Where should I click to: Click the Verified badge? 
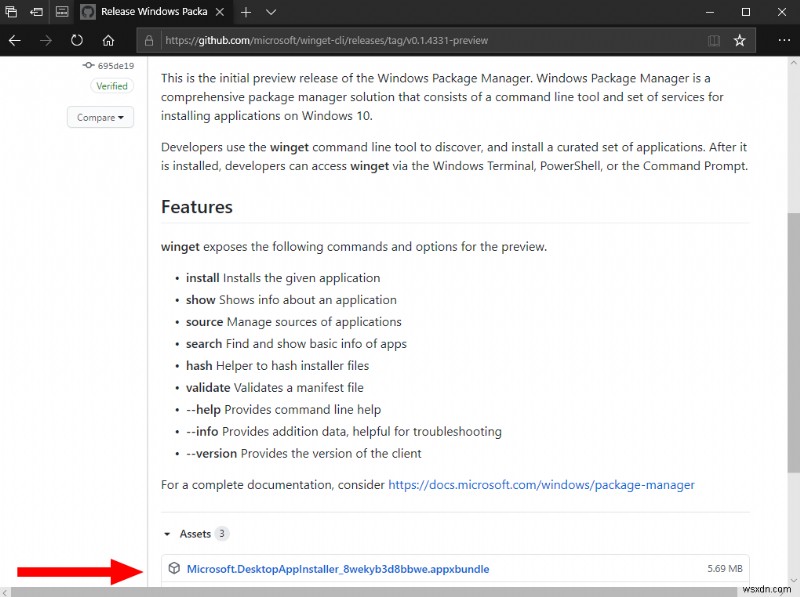coord(112,86)
